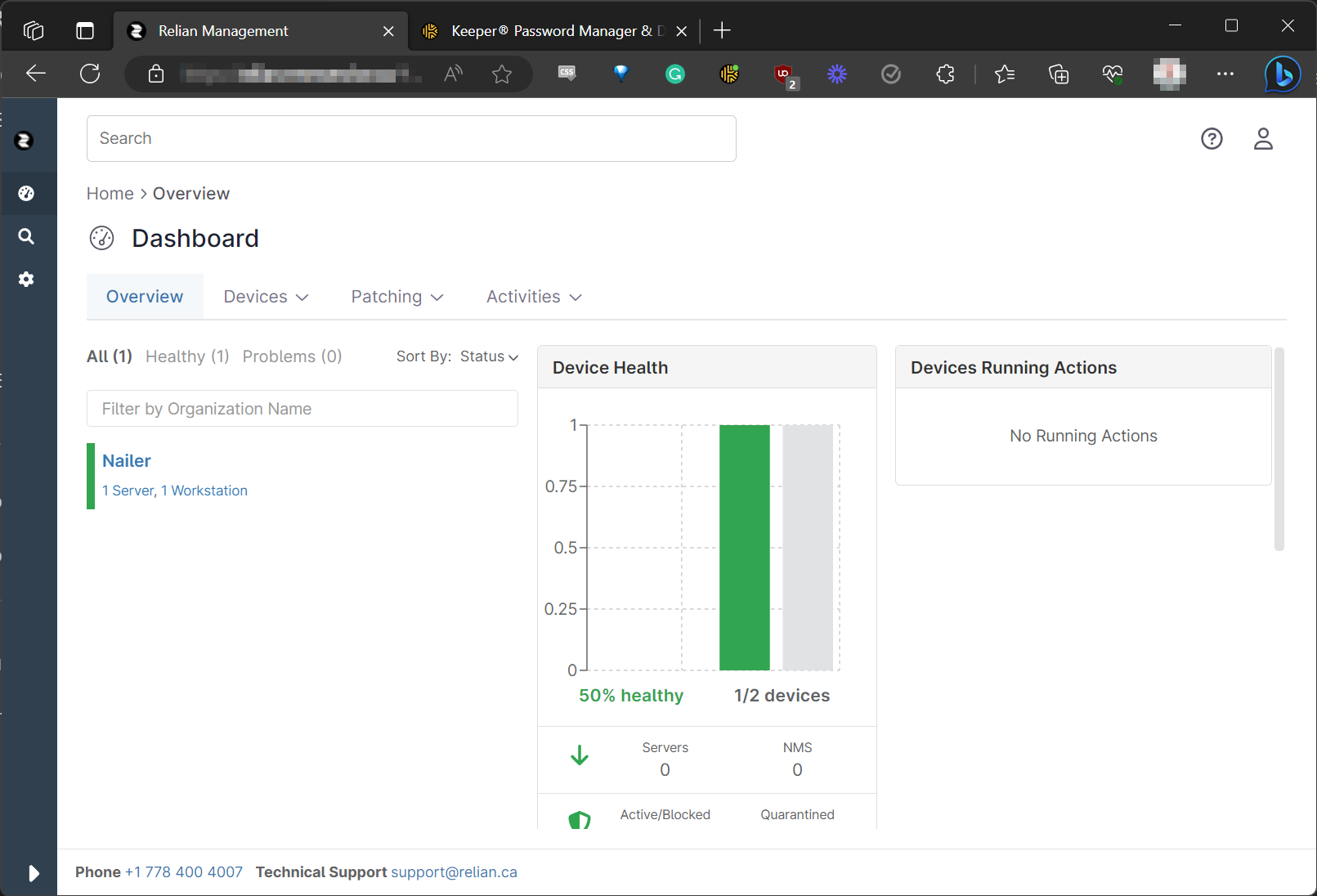1317x896 pixels.
Task: Open the help question mark icon
Action: [x=1212, y=139]
